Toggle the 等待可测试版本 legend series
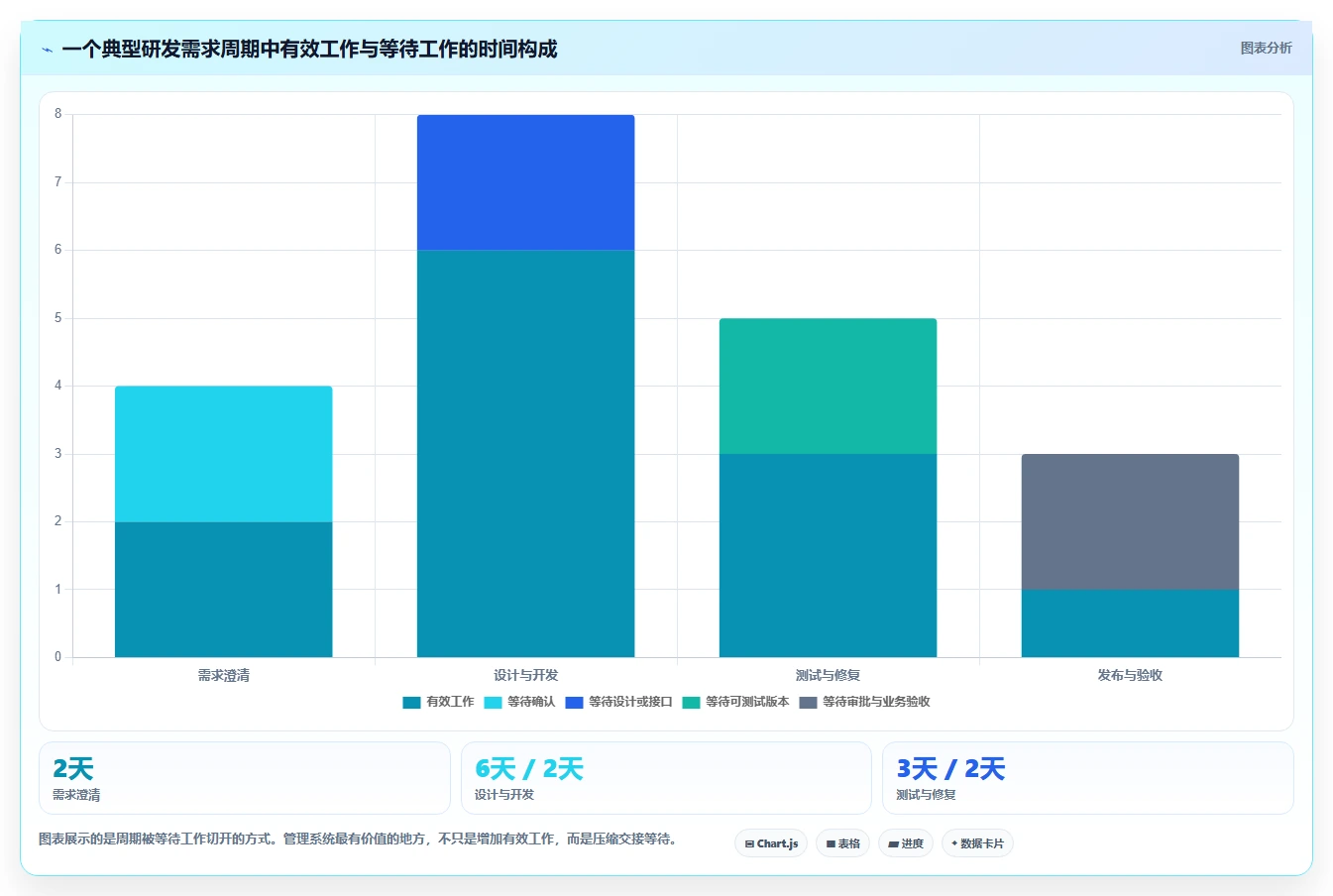This screenshot has height=896, width=1333. click(735, 702)
